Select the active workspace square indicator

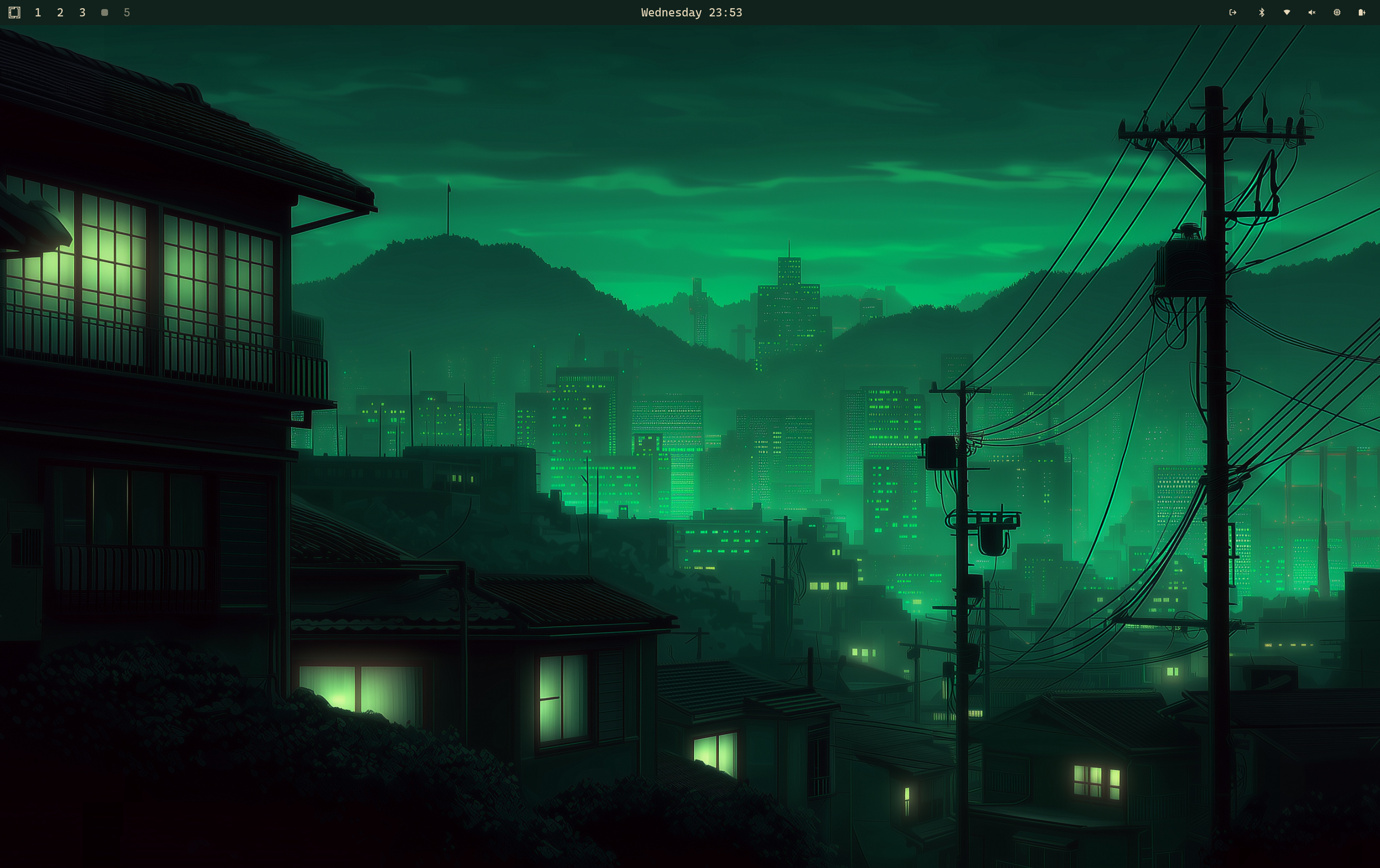pos(104,12)
